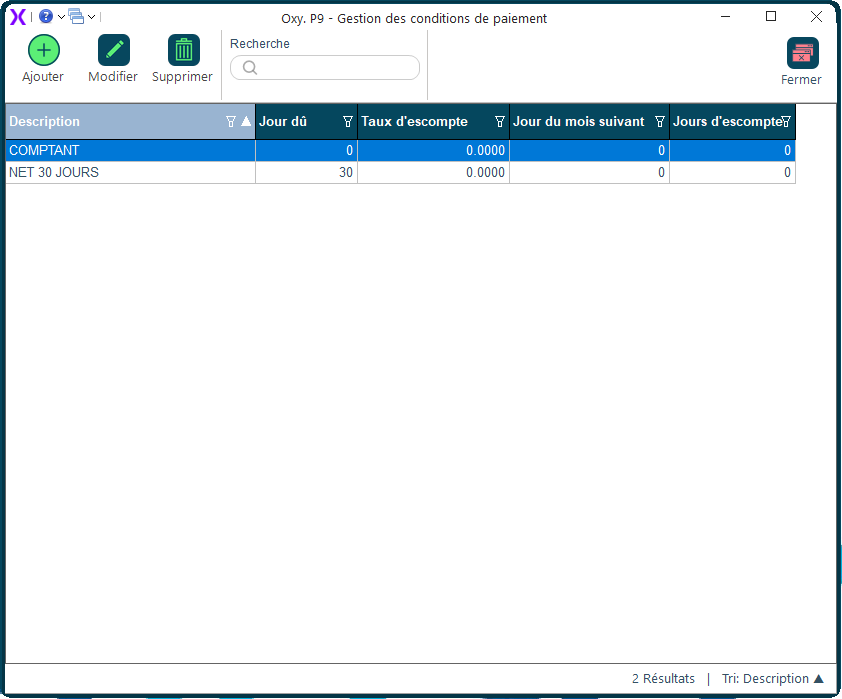The image size is (842, 699).
Task: Open the Oxy X application logo menu
Action: [18, 17]
